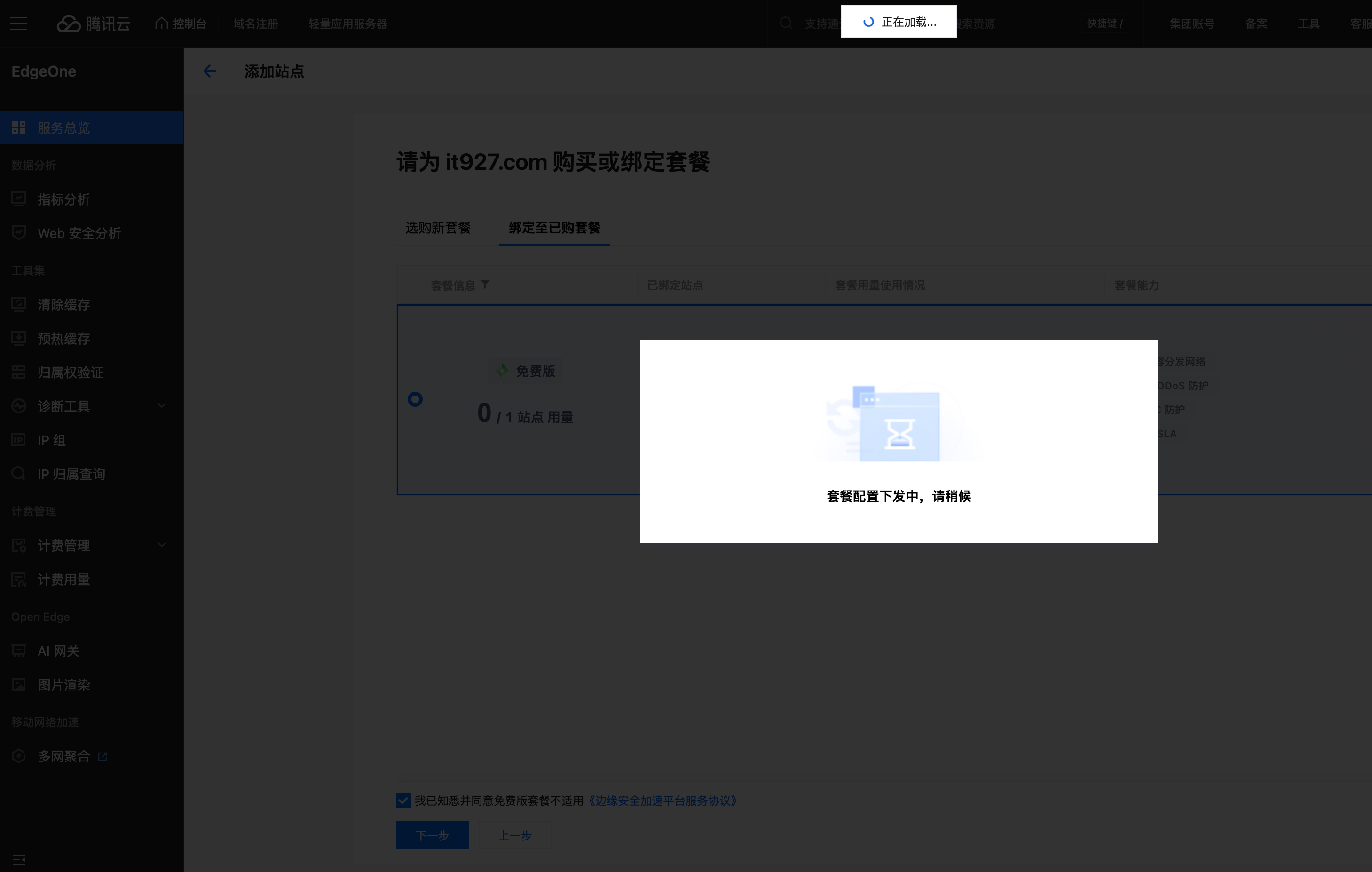Click the 添加站点 page title

pos(274,71)
